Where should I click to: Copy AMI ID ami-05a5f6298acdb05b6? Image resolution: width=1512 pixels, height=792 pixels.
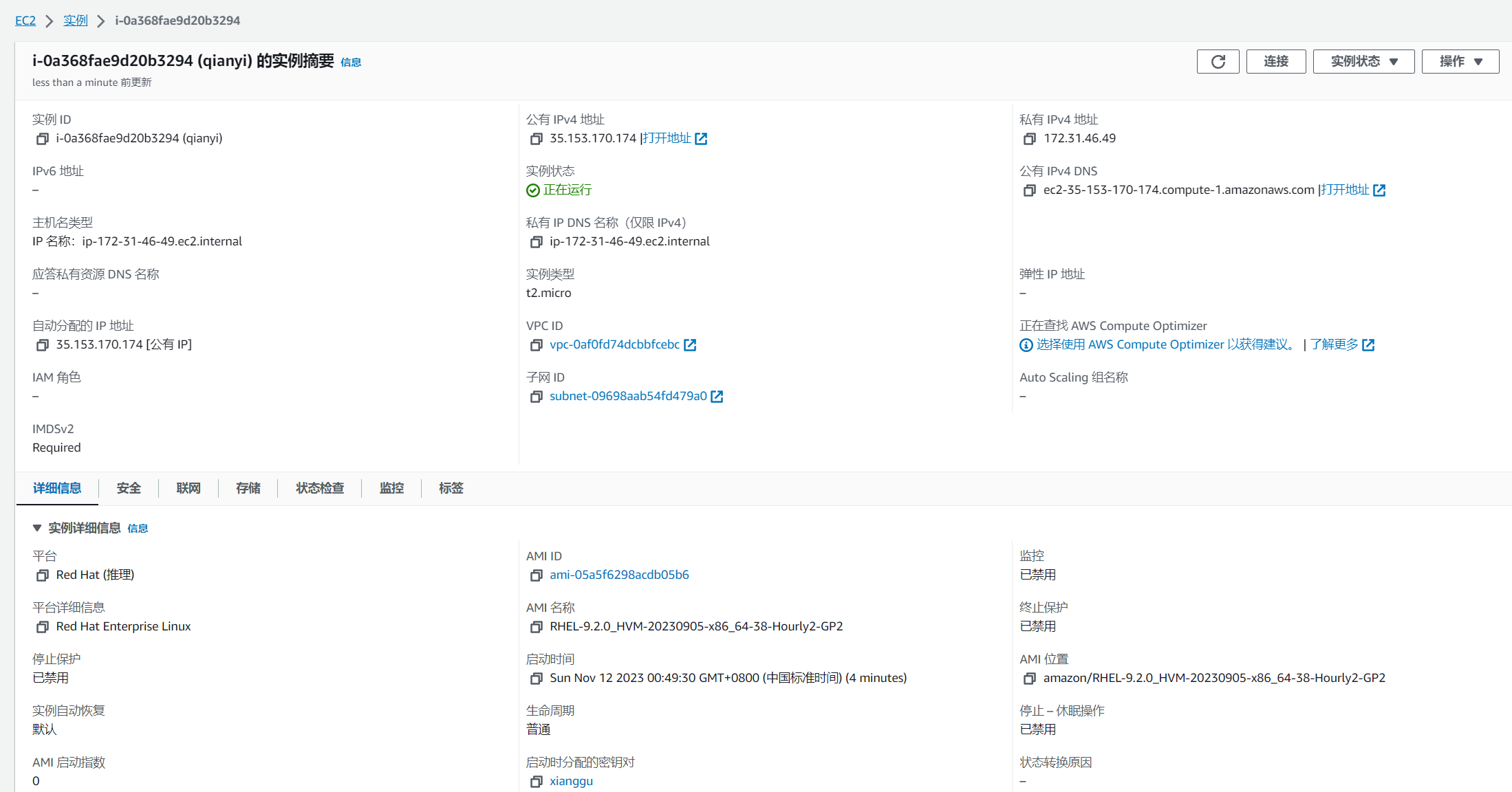(537, 575)
